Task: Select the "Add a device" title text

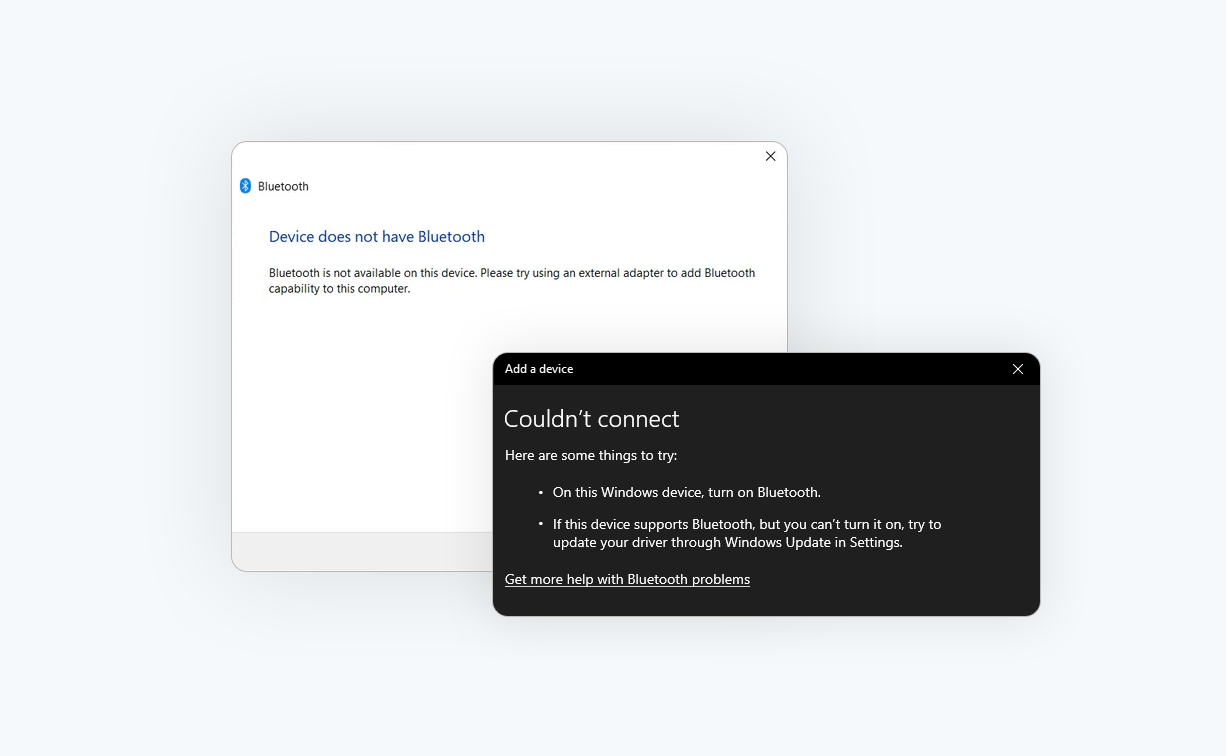Action: click(539, 369)
